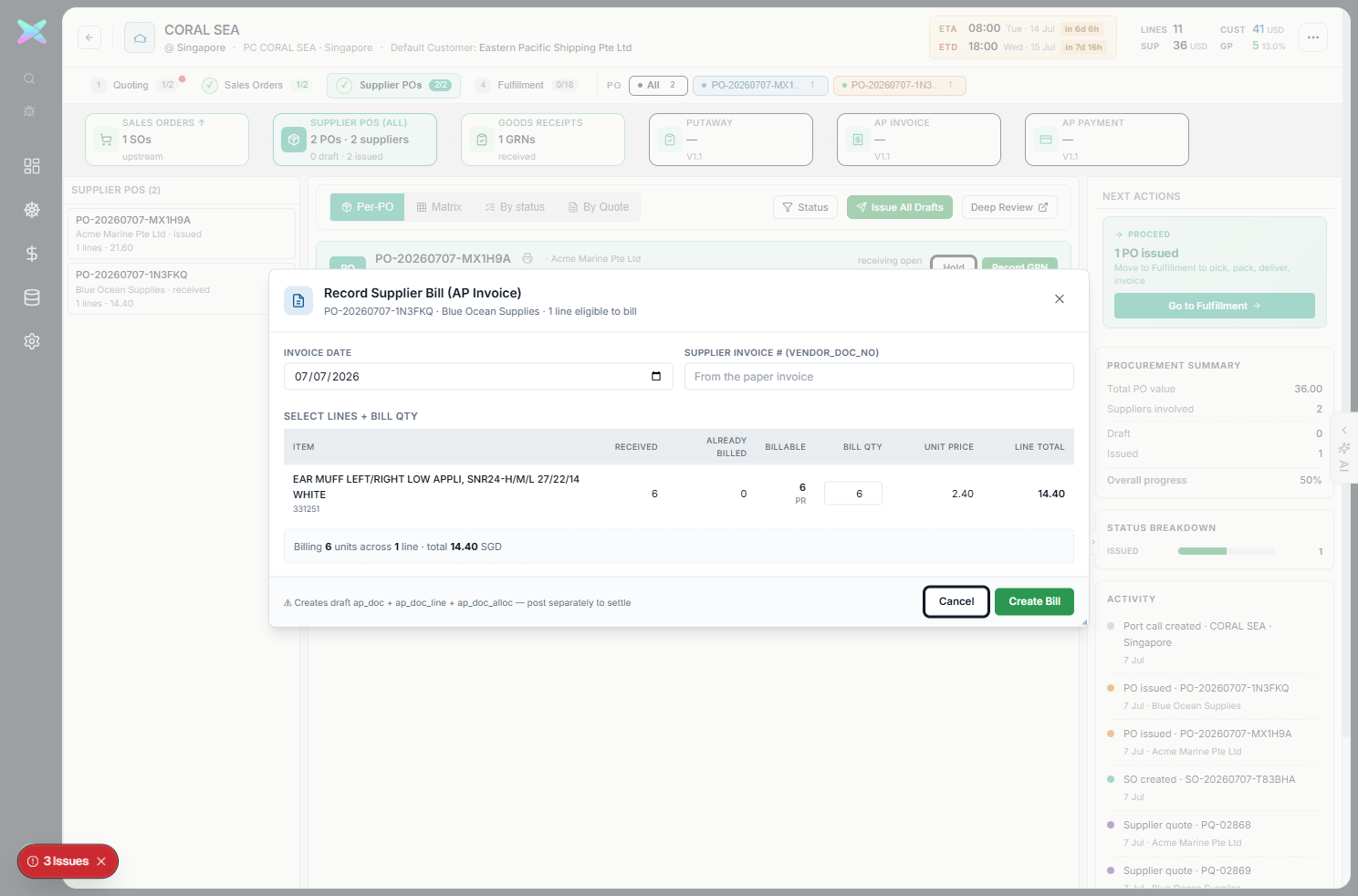Screen dimensions: 1358x896
Task: Click the ETA 08:00 schedule badge
Action: pyautogui.click(x=1021, y=29)
